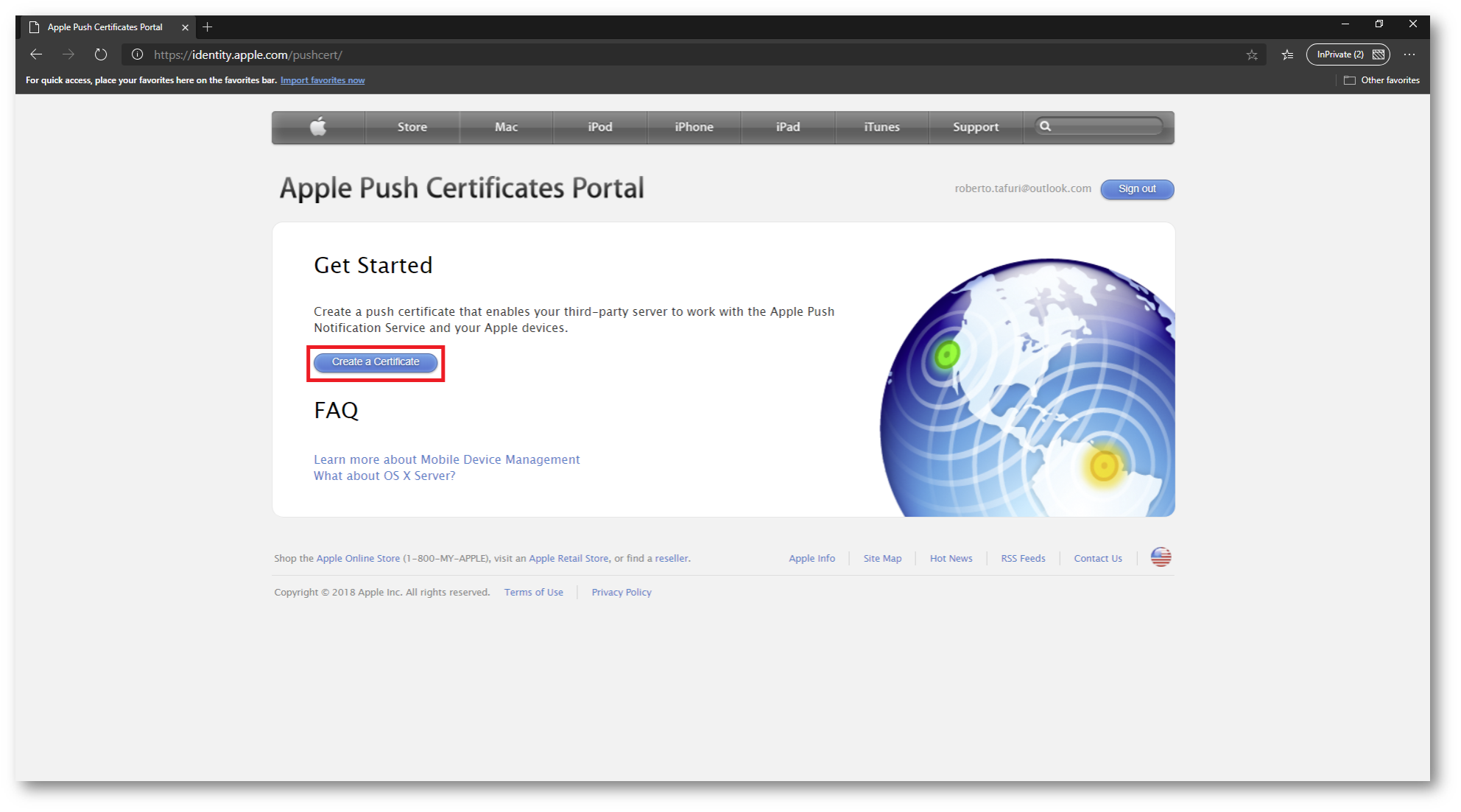
Task: Click the reseller link
Action: pyautogui.click(x=672, y=559)
